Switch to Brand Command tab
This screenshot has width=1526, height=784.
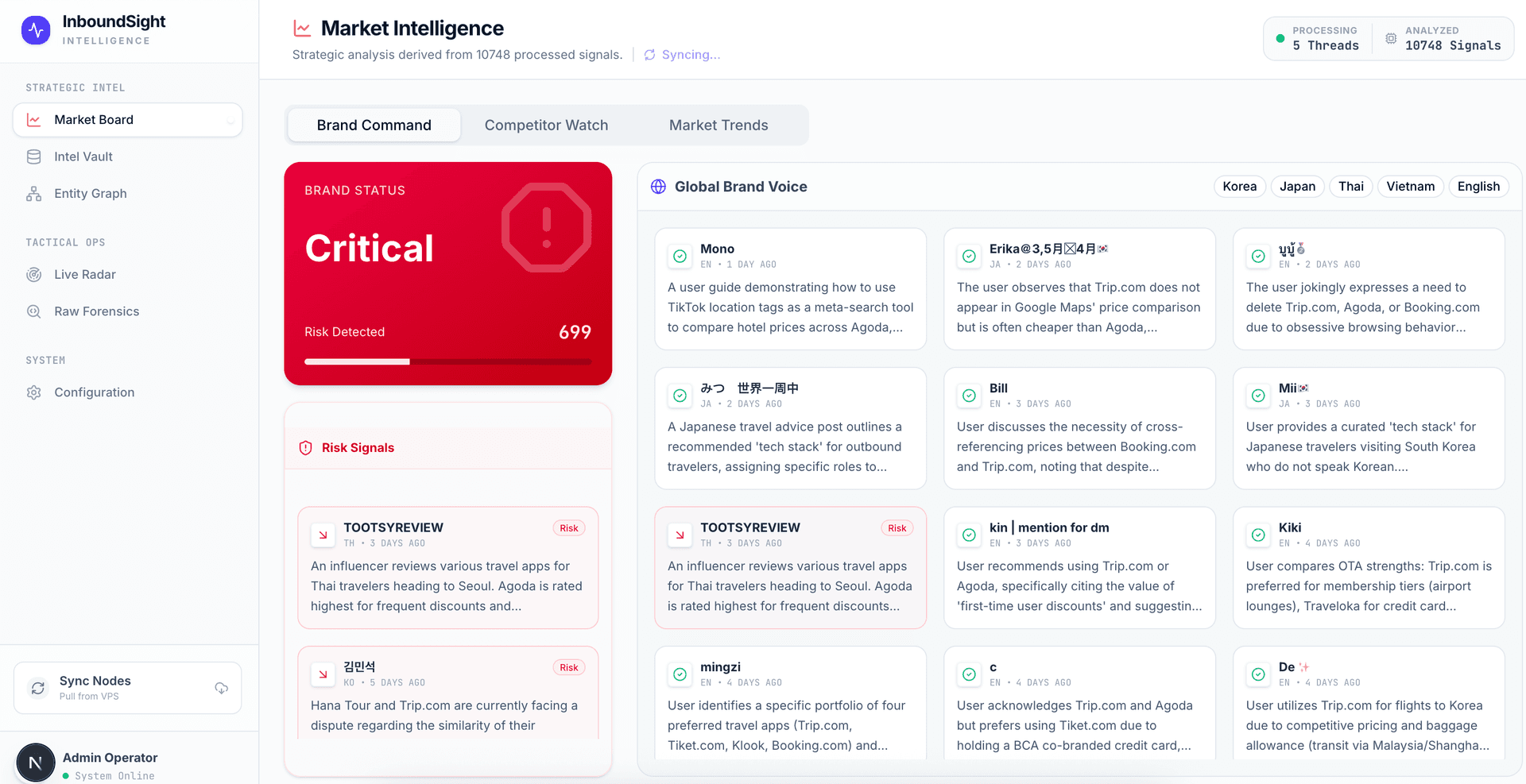point(374,126)
